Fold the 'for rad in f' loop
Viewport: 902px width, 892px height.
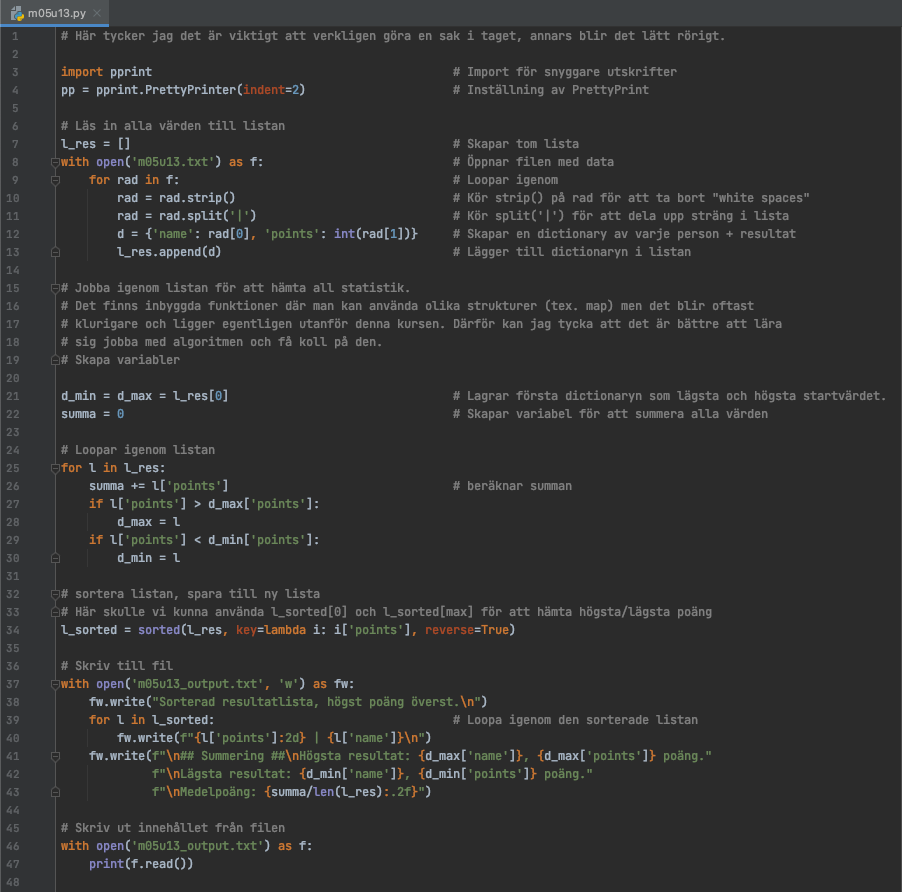coord(54,180)
